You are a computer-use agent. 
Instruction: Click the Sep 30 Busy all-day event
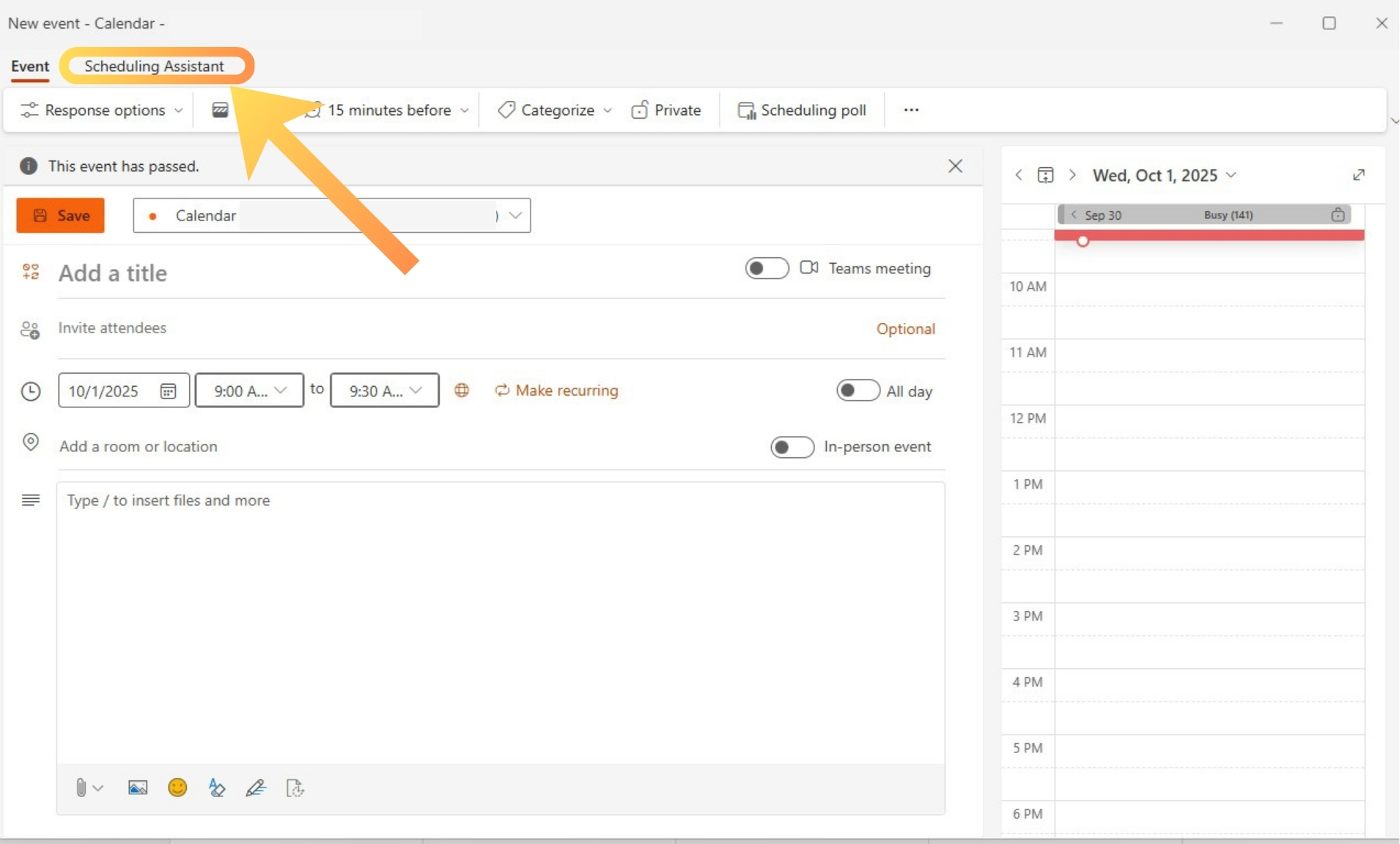1204,215
